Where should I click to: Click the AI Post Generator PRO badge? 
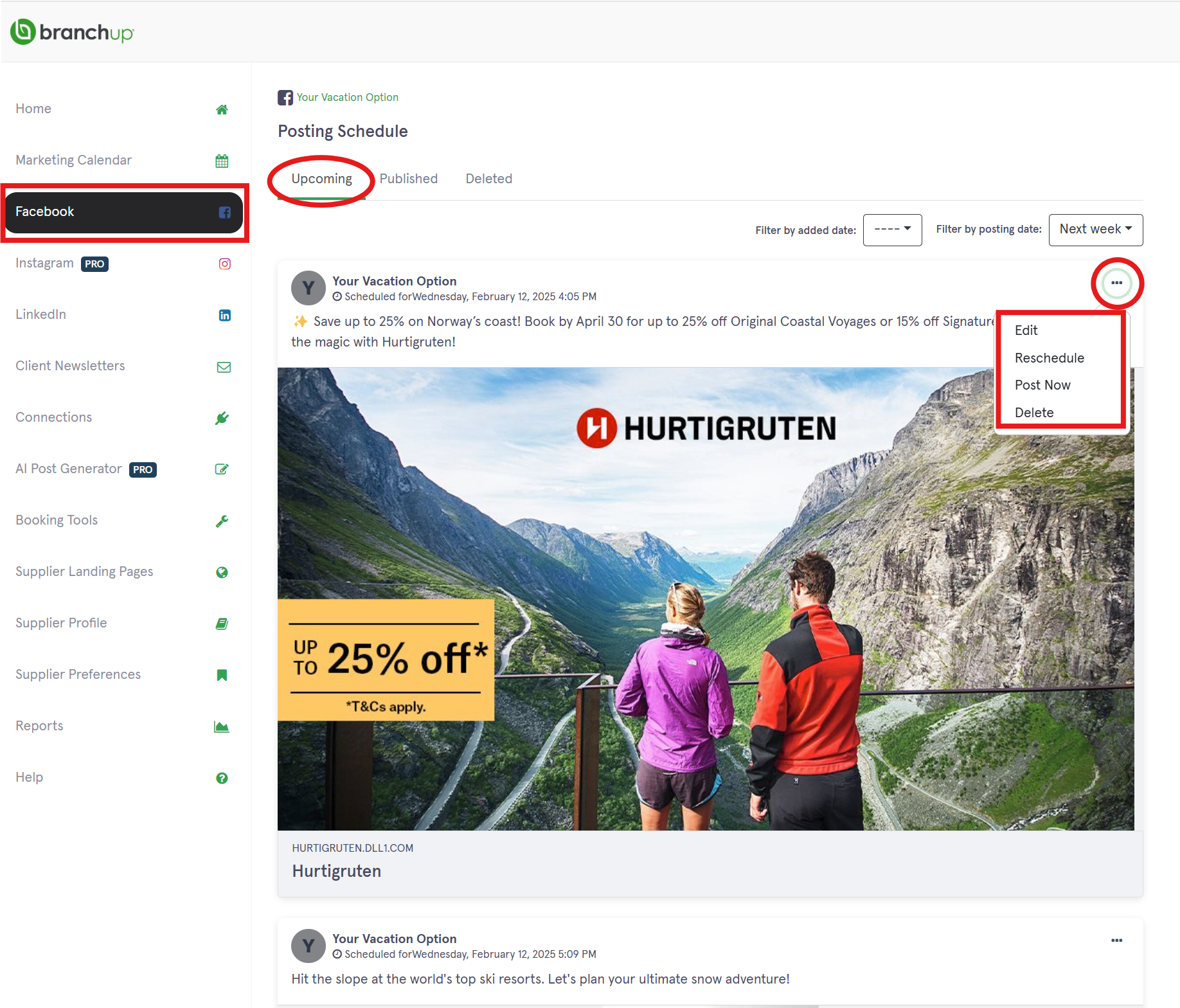pos(143,470)
